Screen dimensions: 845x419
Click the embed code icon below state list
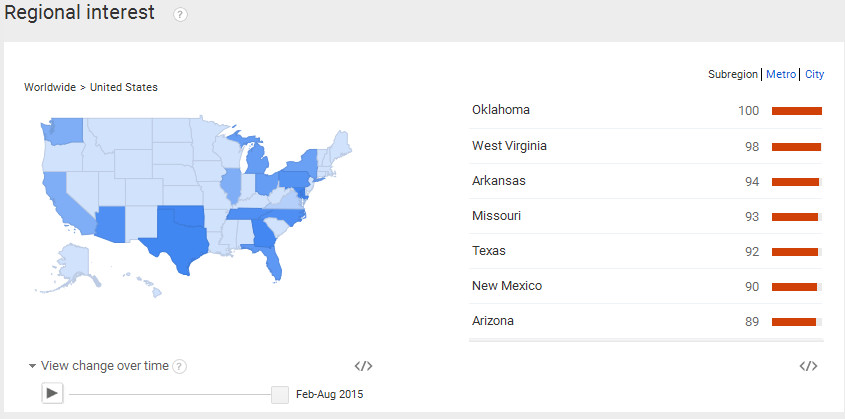pos(808,366)
